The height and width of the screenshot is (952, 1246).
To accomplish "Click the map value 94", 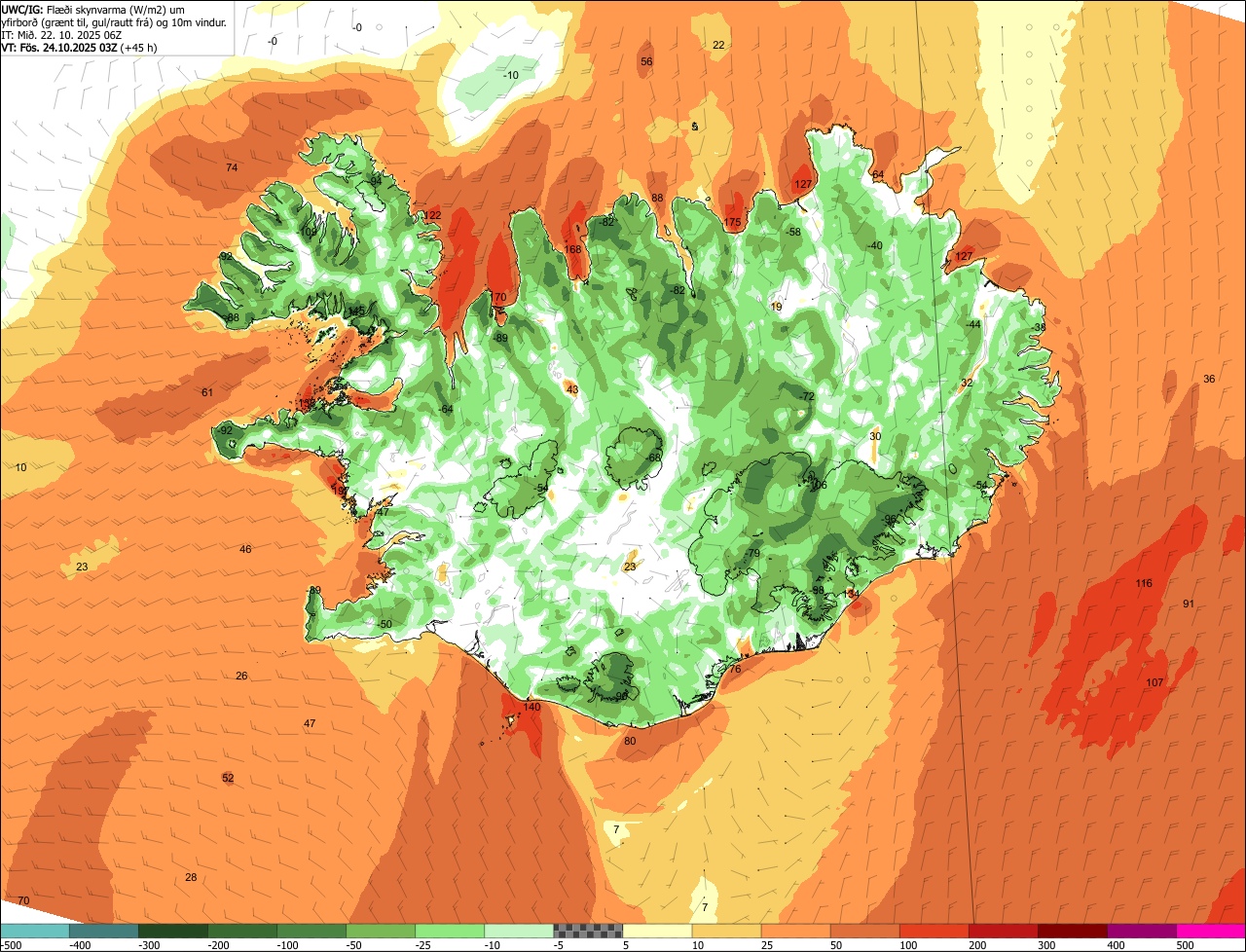I will (376, 181).
